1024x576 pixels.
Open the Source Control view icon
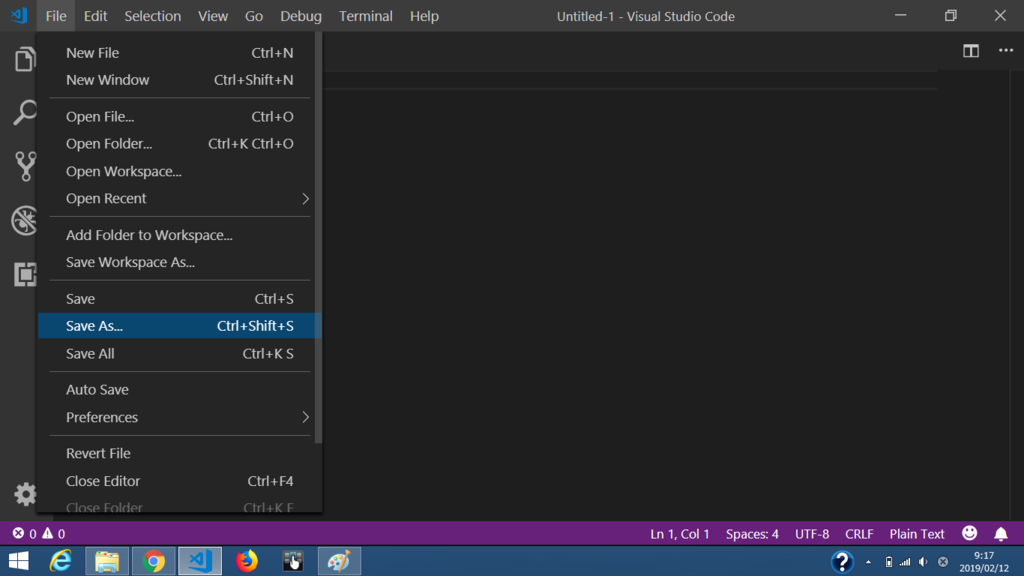point(25,166)
